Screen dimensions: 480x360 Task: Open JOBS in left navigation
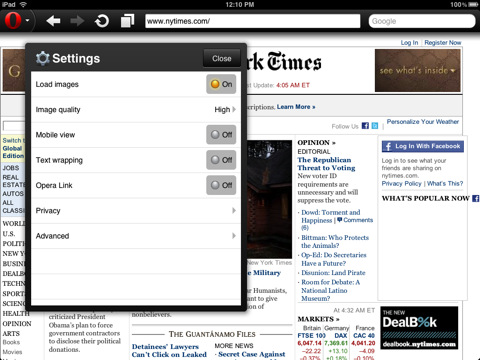click(11, 168)
